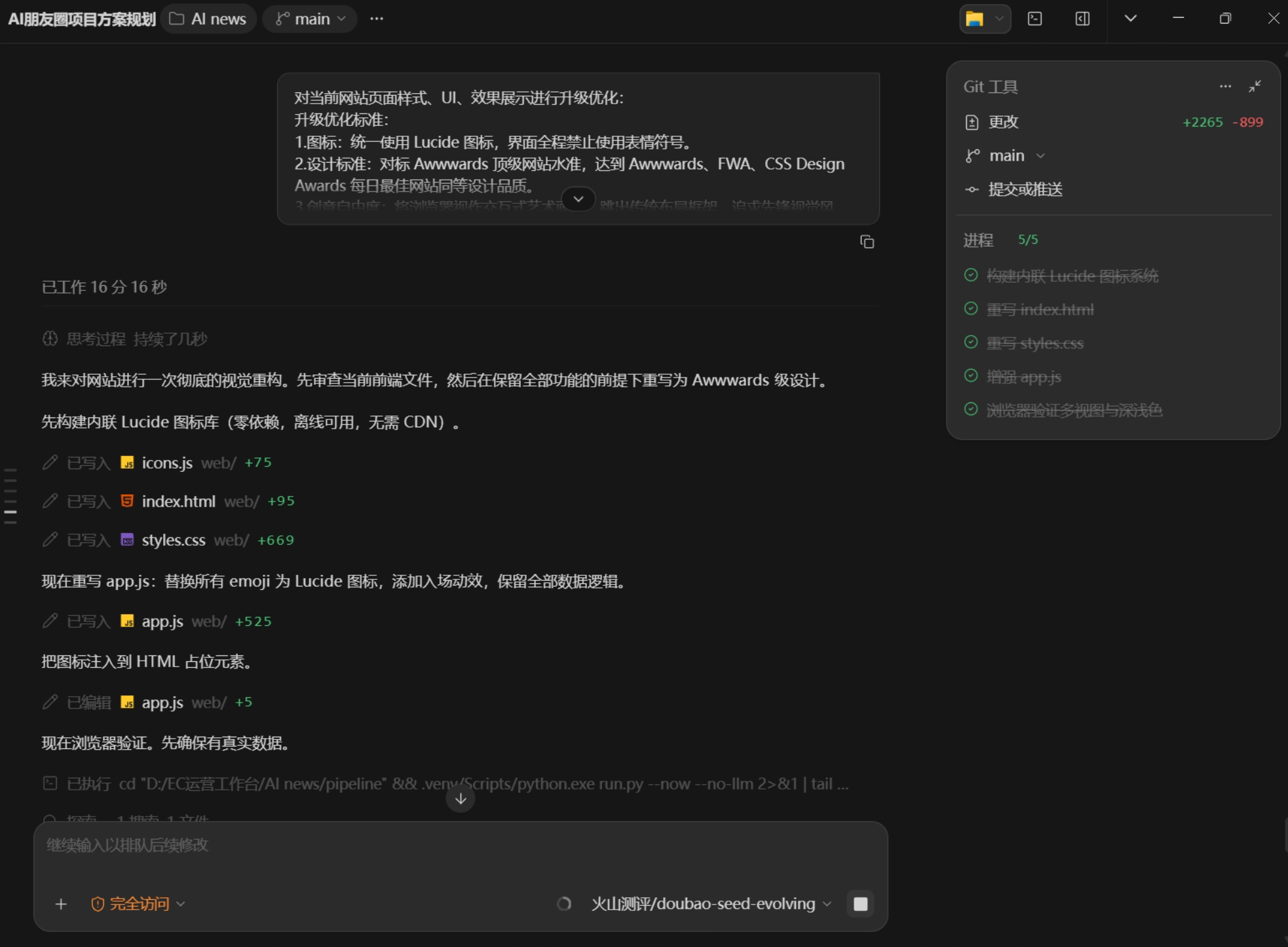1288x947 pixels.
Task: Open the file explorer folder icon
Action: pyautogui.click(x=974, y=19)
